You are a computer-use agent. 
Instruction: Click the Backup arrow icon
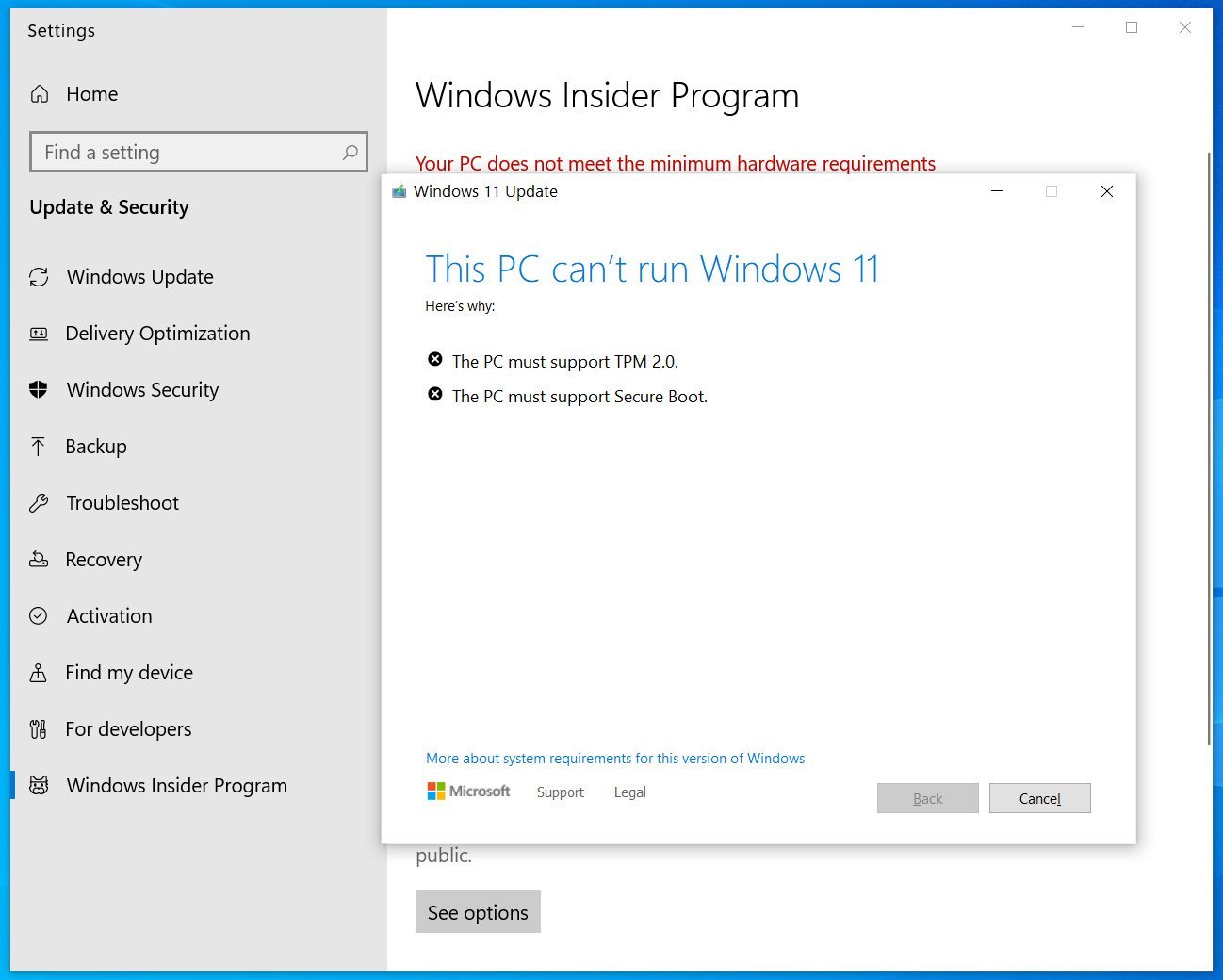pyautogui.click(x=39, y=446)
